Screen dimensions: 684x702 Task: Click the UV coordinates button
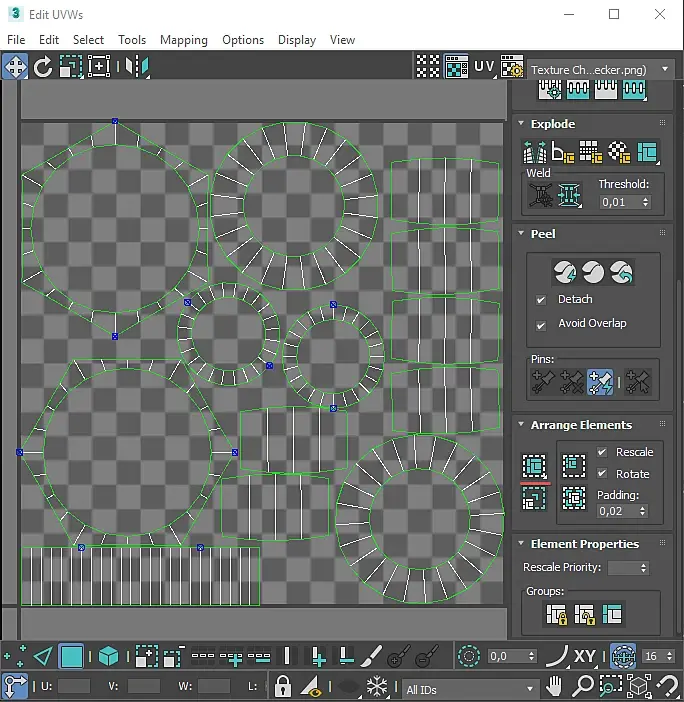[x=484, y=67]
